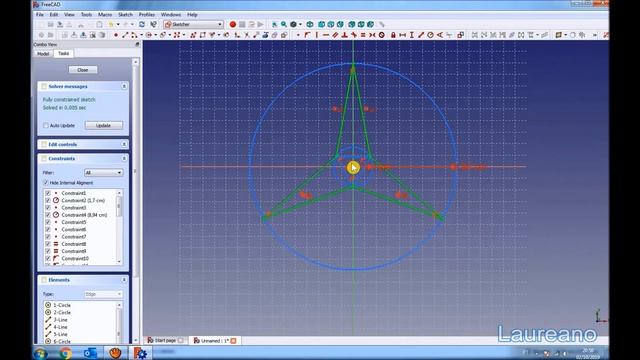Uncheck the Constraint2 (1,7 cm) checkbox

(x=48, y=200)
